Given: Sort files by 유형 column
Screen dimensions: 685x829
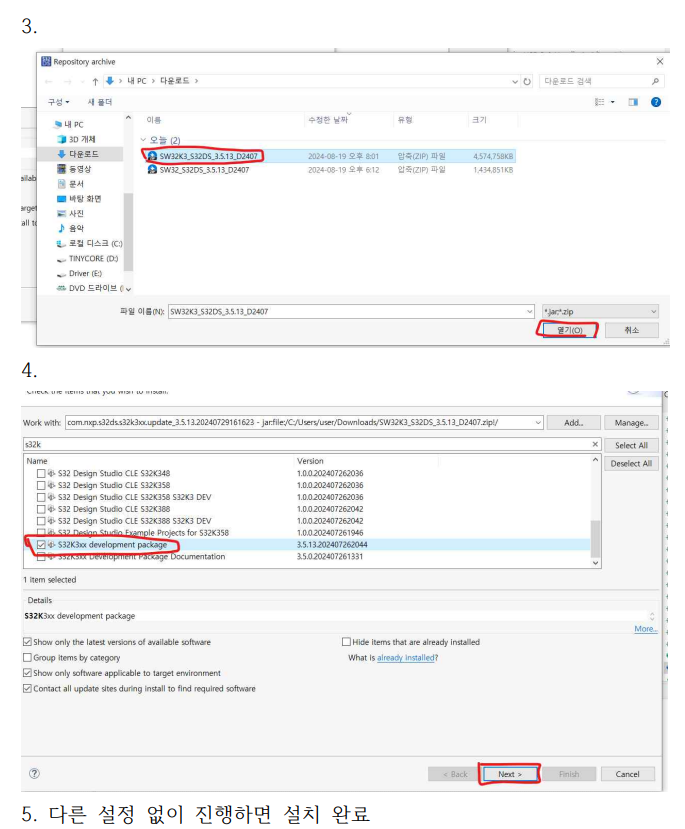Looking at the screenshot, I should coord(405,120).
